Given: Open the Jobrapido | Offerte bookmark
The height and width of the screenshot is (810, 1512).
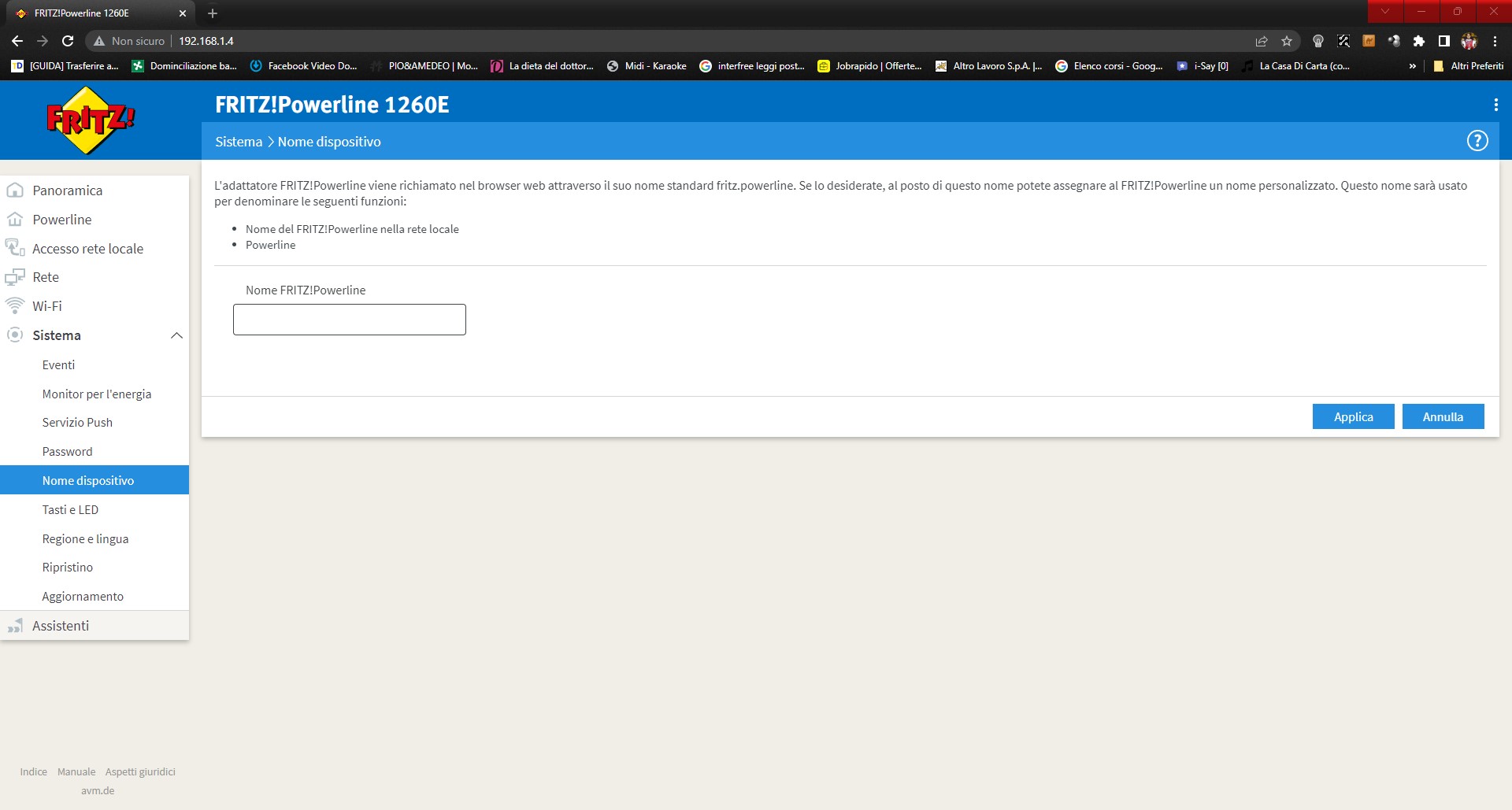Looking at the screenshot, I should coord(869,66).
